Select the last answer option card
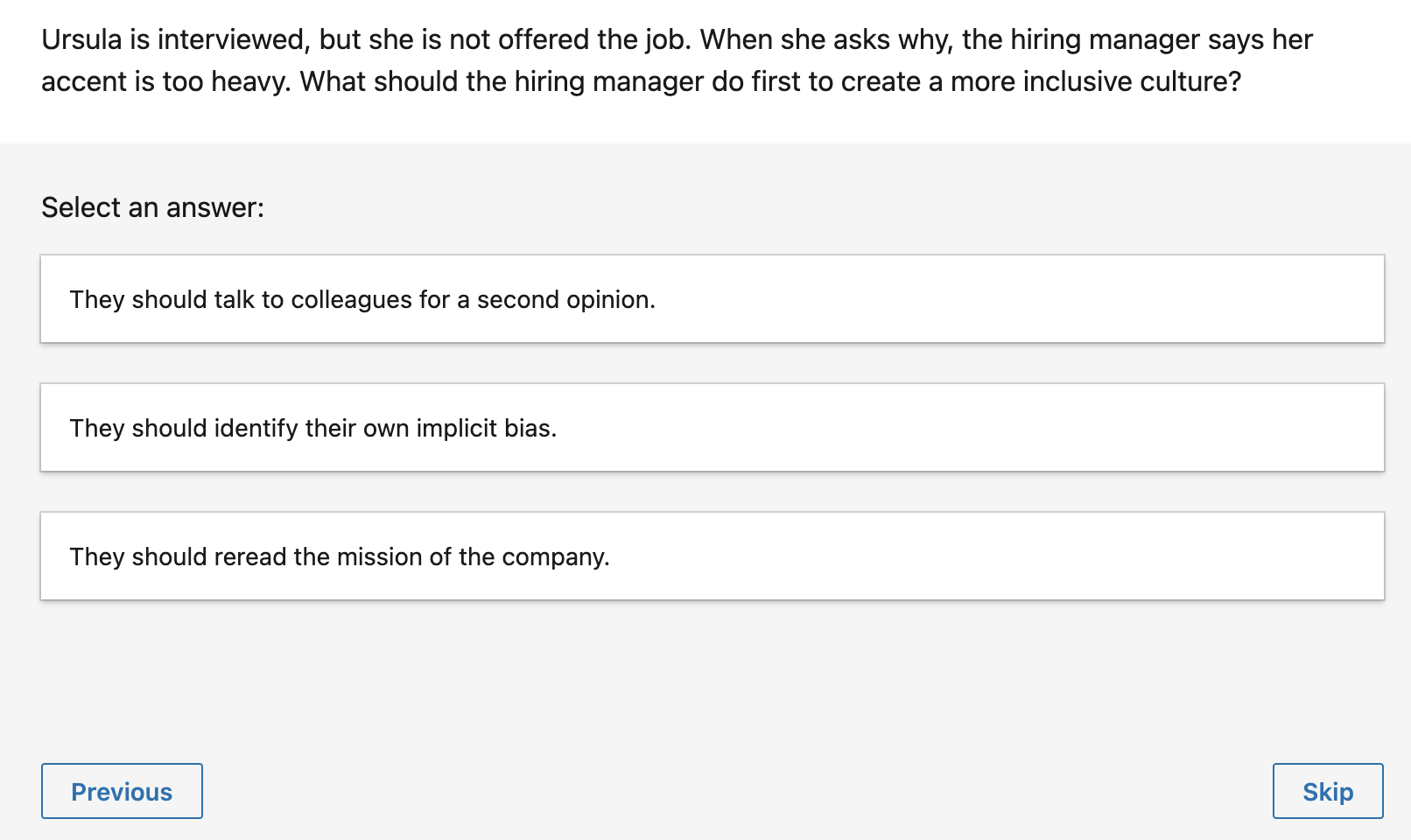The width and height of the screenshot is (1411, 840). (712, 556)
